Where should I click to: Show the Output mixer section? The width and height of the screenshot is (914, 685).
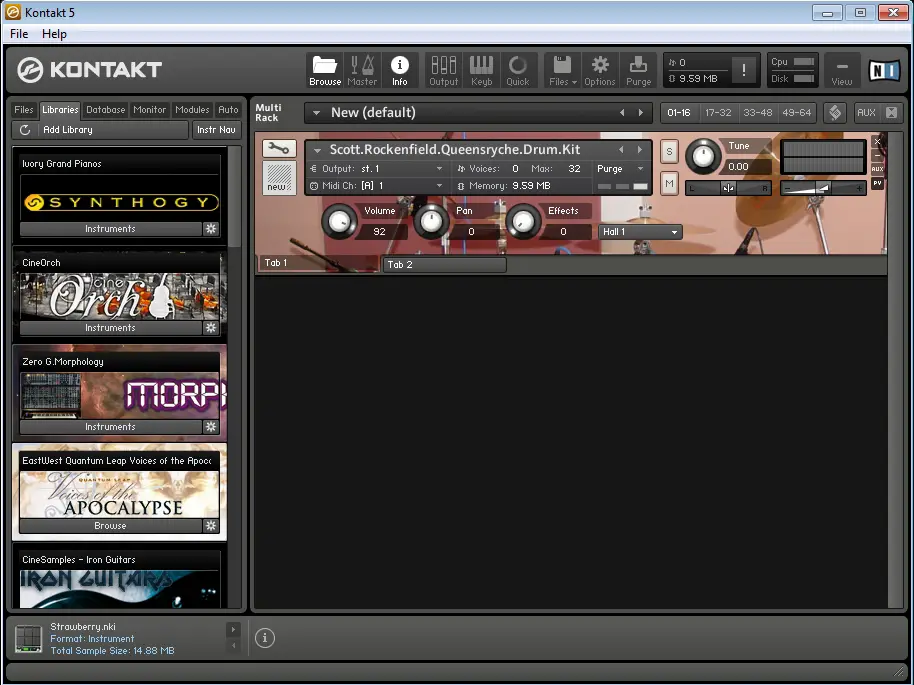pyautogui.click(x=444, y=71)
